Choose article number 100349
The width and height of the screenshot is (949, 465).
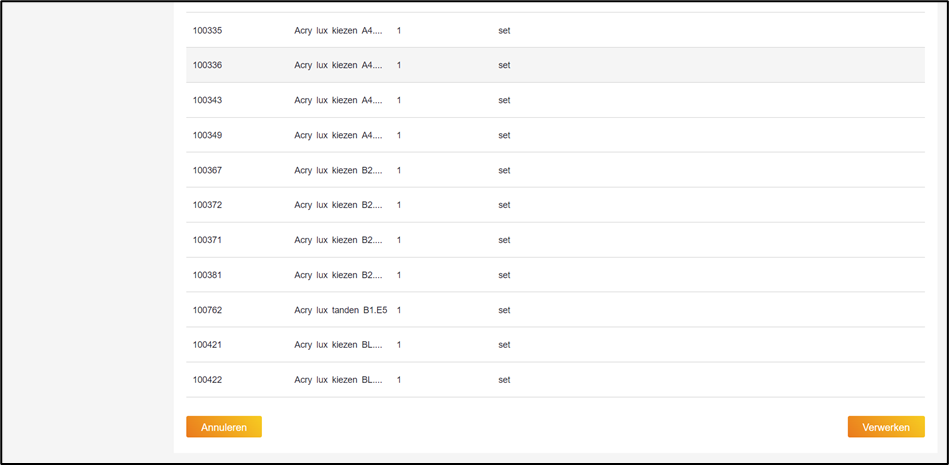point(208,136)
